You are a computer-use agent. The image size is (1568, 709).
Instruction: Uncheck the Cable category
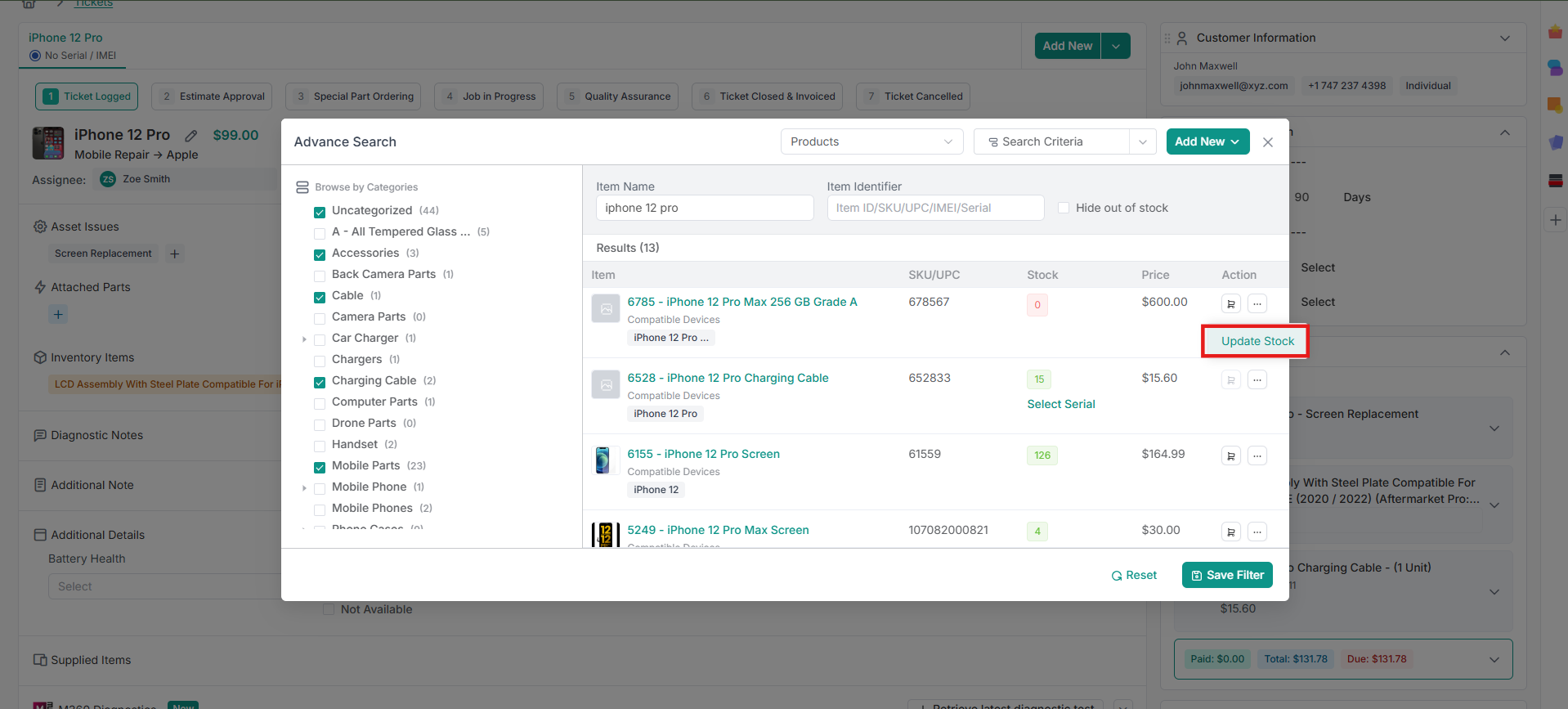point(320,297)
